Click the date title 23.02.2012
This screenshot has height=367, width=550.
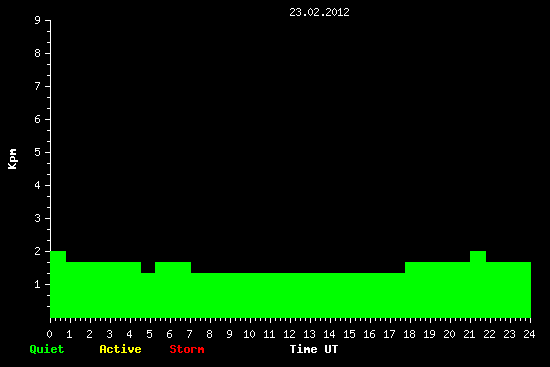(319, 12)
